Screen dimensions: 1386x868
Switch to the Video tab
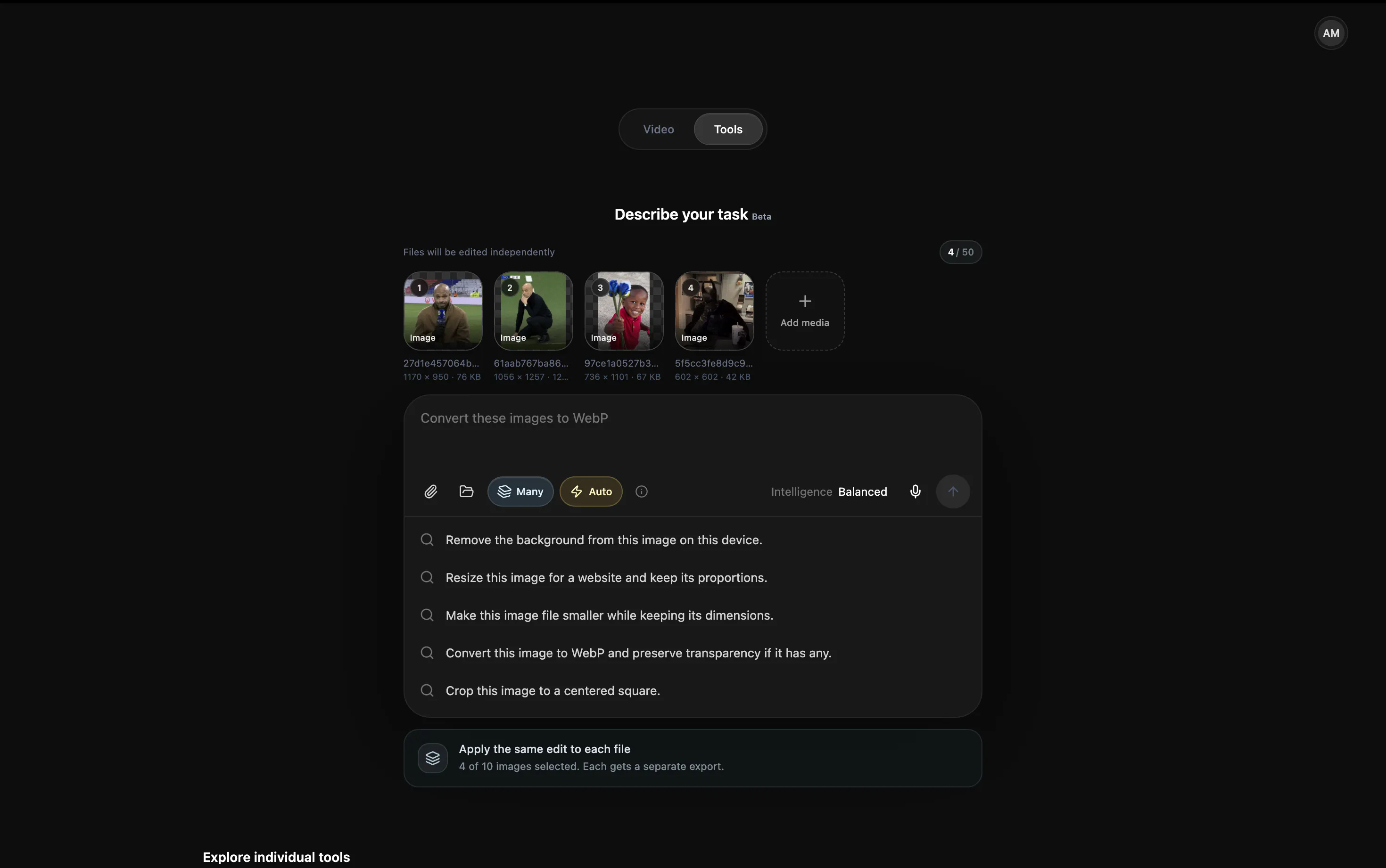pos(659,129)
